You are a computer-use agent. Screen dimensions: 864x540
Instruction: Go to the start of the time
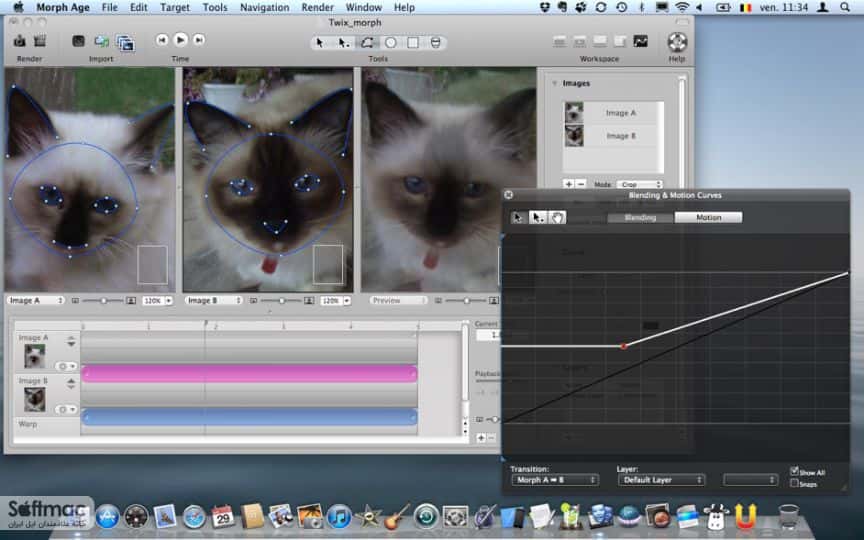[x=161, y=40]
